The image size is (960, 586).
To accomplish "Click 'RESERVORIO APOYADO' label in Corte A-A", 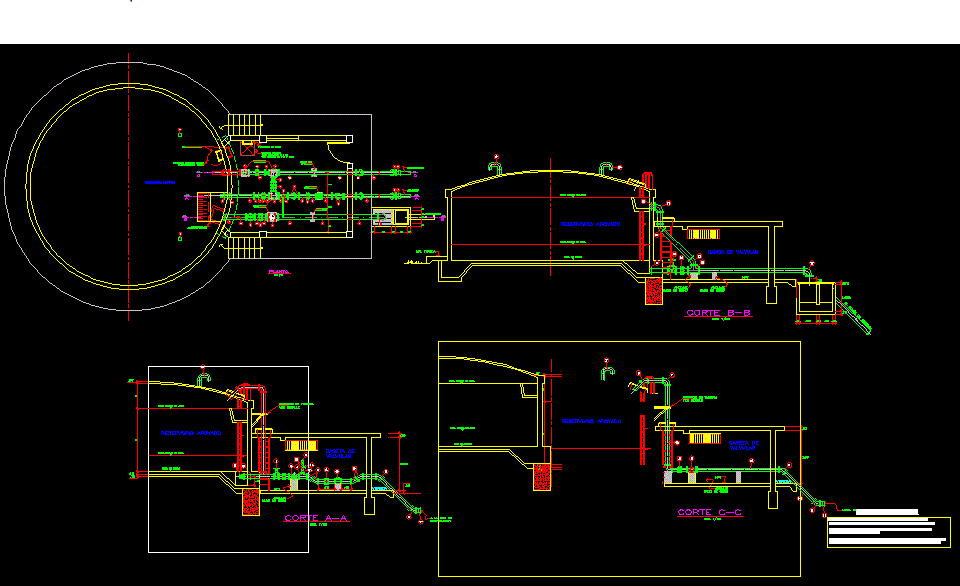I will tap(191, 433).
